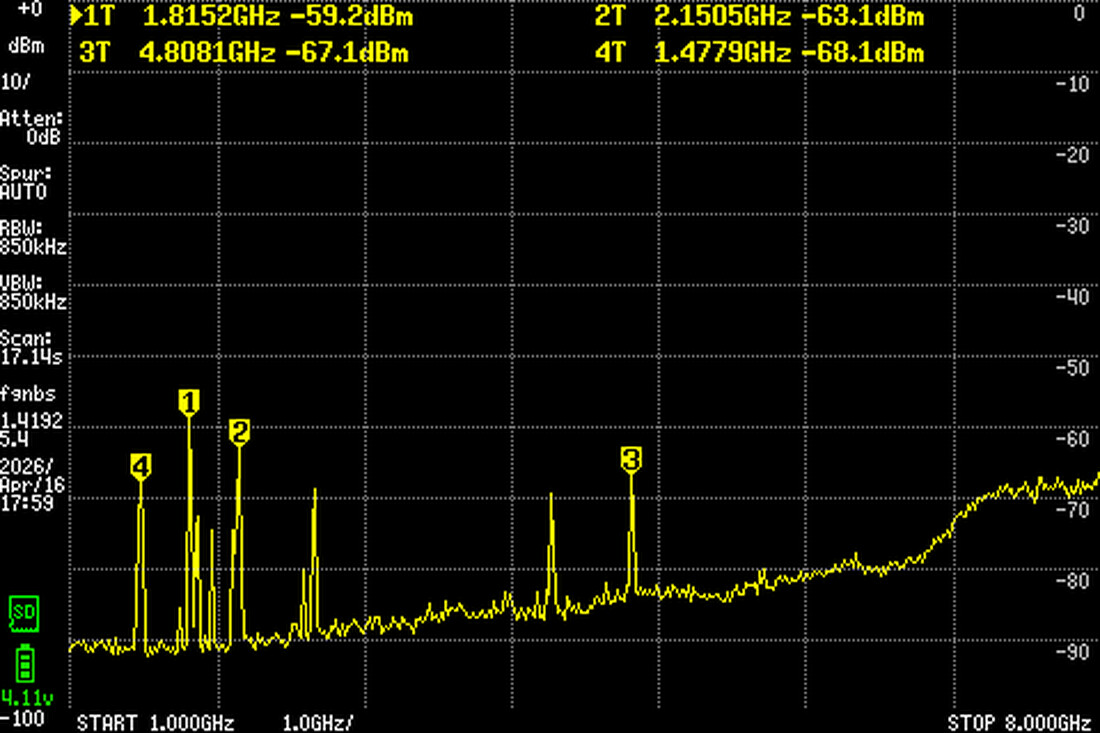The height and width of the screenshot is (733, 1100).
Task: Select marker 3 flag near the 5.8GHz peak
Action: coord(630,459)
